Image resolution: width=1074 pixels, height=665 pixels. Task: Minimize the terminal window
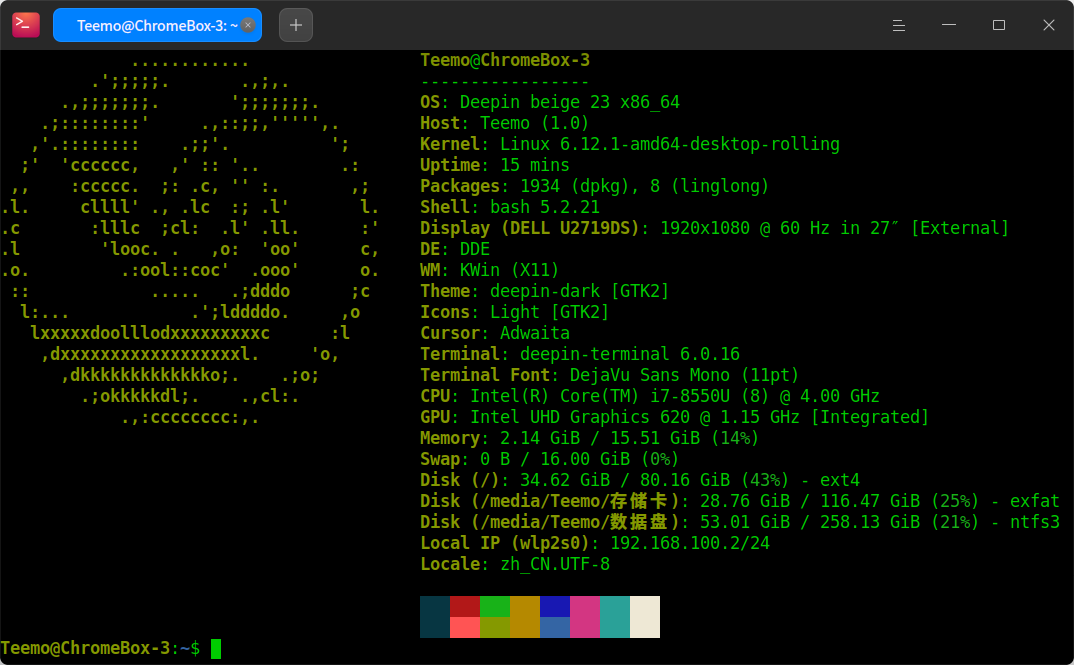[x=949, y=25]
